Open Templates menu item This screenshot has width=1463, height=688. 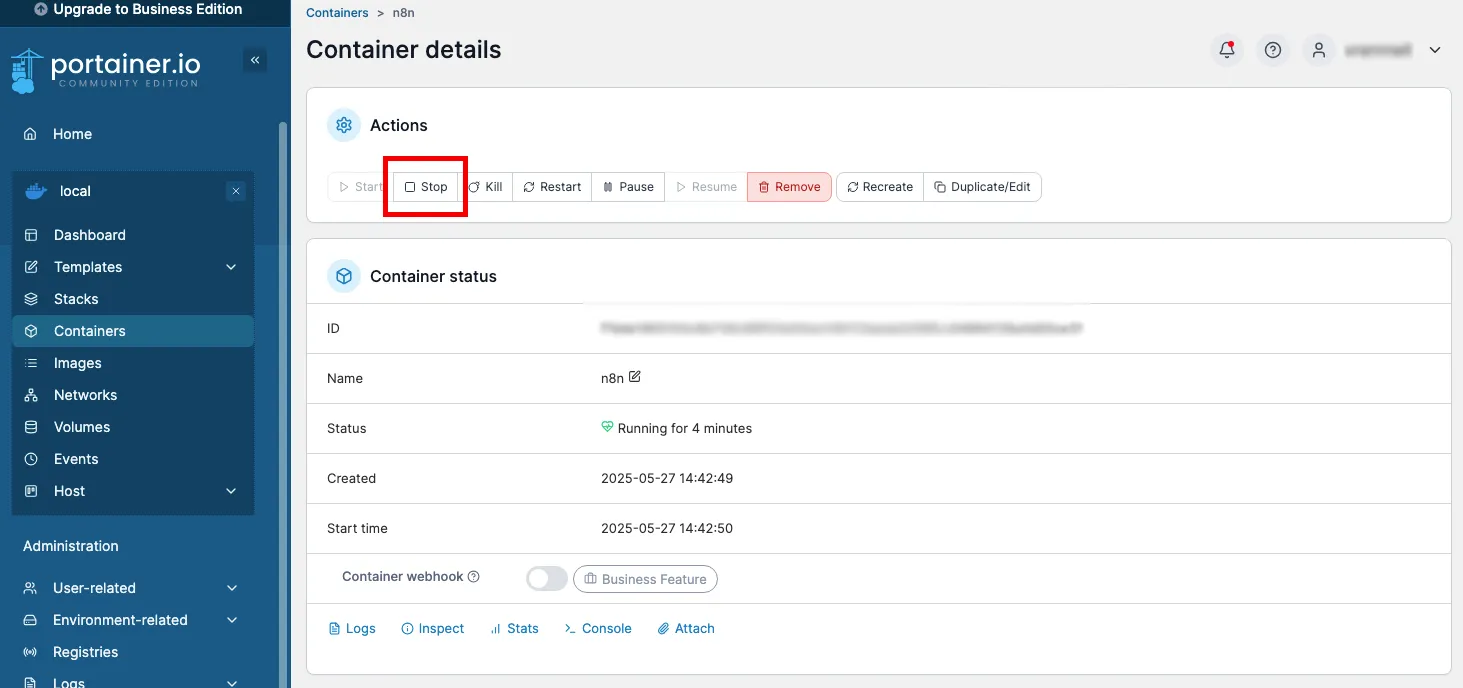pos(88,267)
